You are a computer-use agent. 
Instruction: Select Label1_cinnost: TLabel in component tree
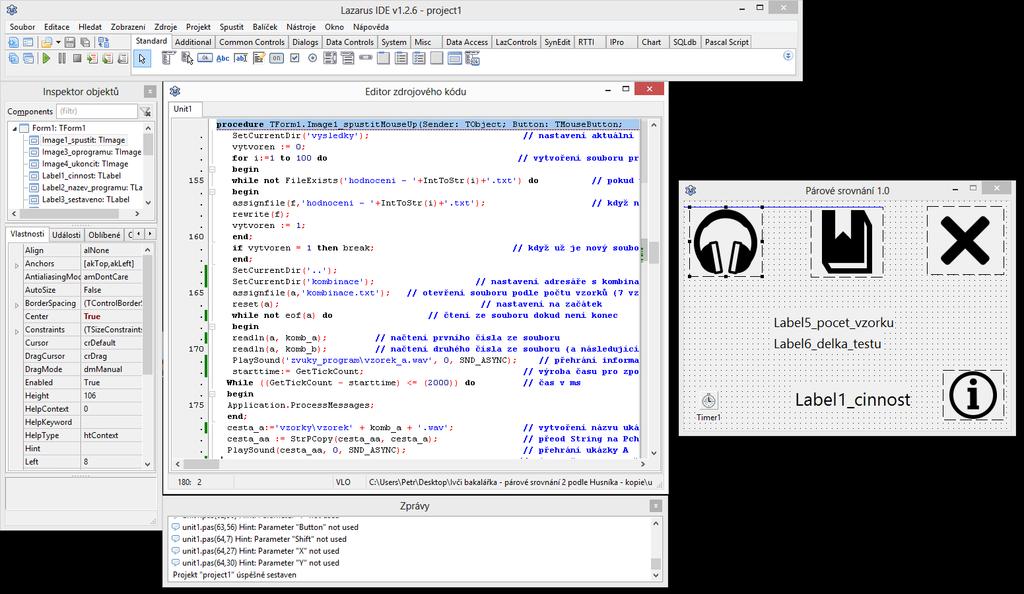click(x=82, y=176)
